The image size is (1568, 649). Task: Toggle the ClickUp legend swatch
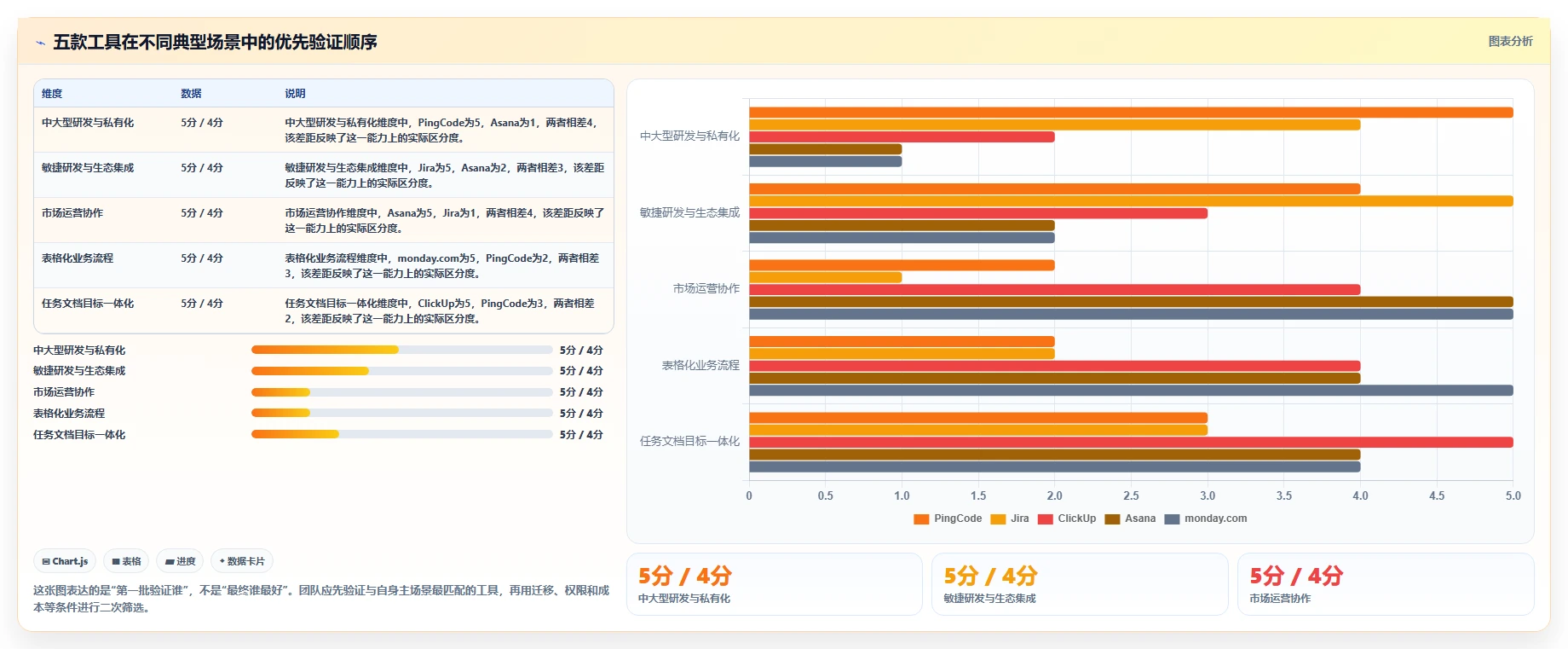1046,519
